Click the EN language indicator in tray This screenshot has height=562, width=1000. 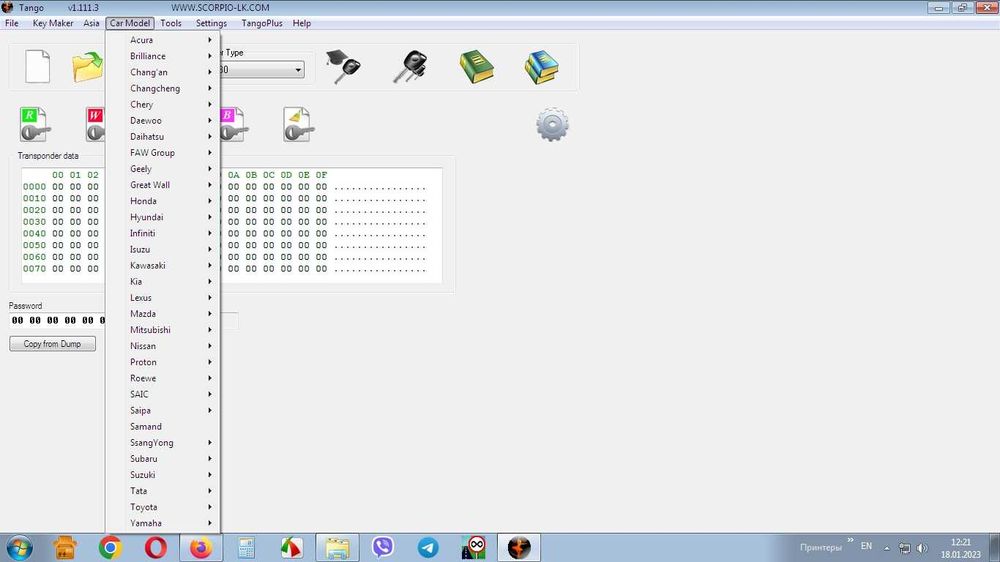point(866,546)
